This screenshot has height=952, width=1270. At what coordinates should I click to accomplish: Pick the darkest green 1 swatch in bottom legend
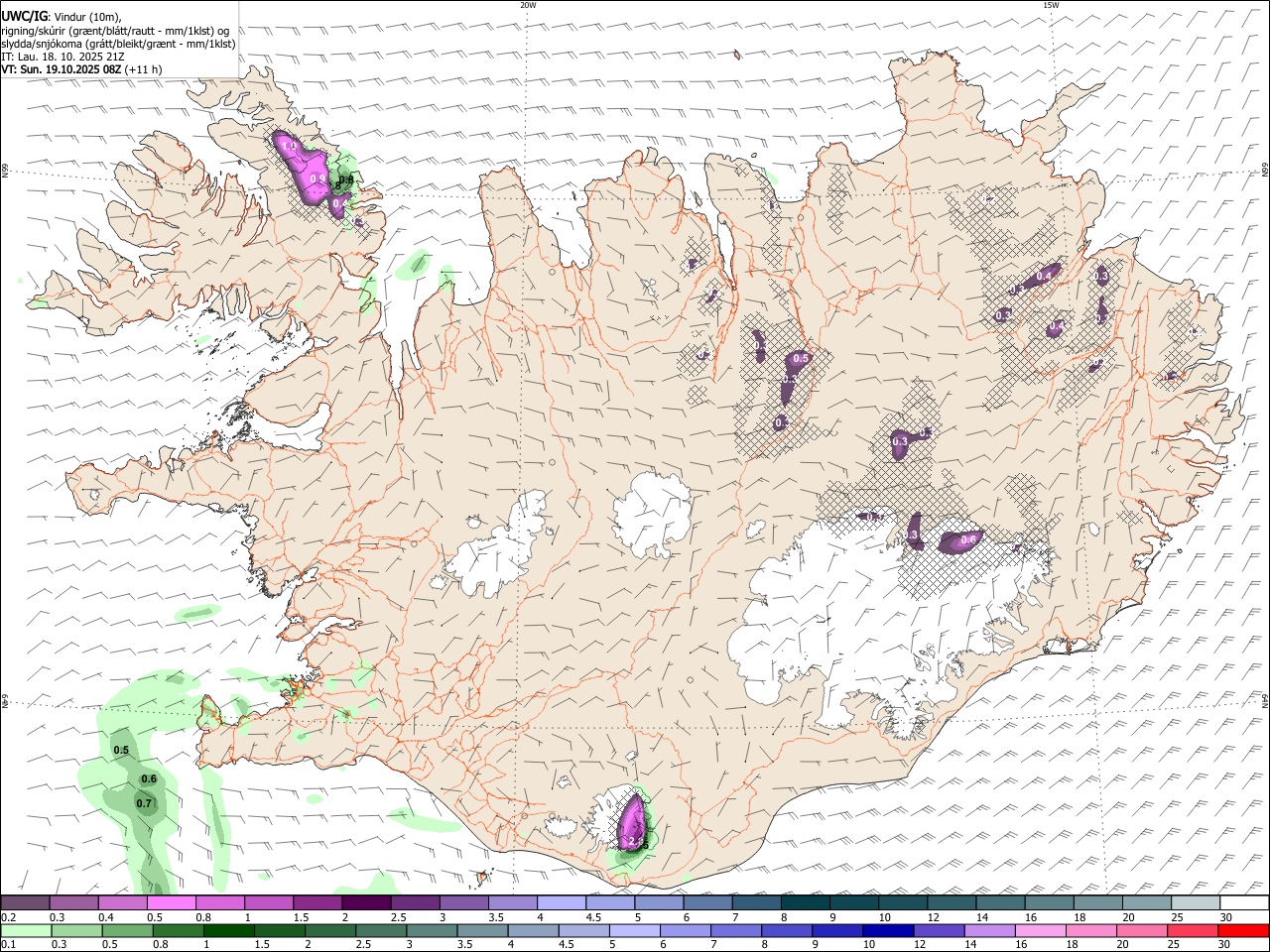click(x=228, y=930)
